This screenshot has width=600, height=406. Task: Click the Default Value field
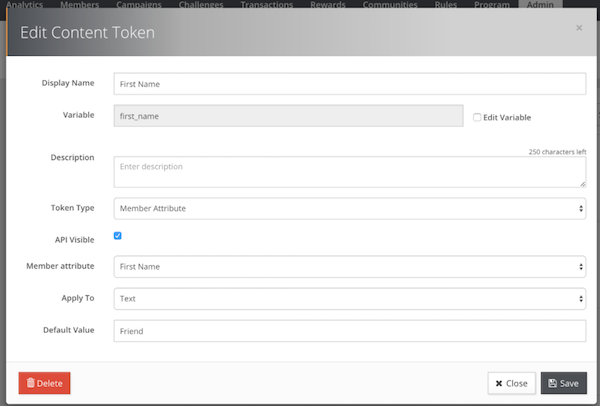(349, 330)
